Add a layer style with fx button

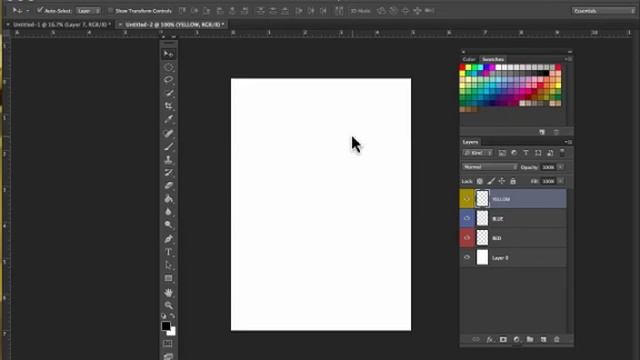489,339
